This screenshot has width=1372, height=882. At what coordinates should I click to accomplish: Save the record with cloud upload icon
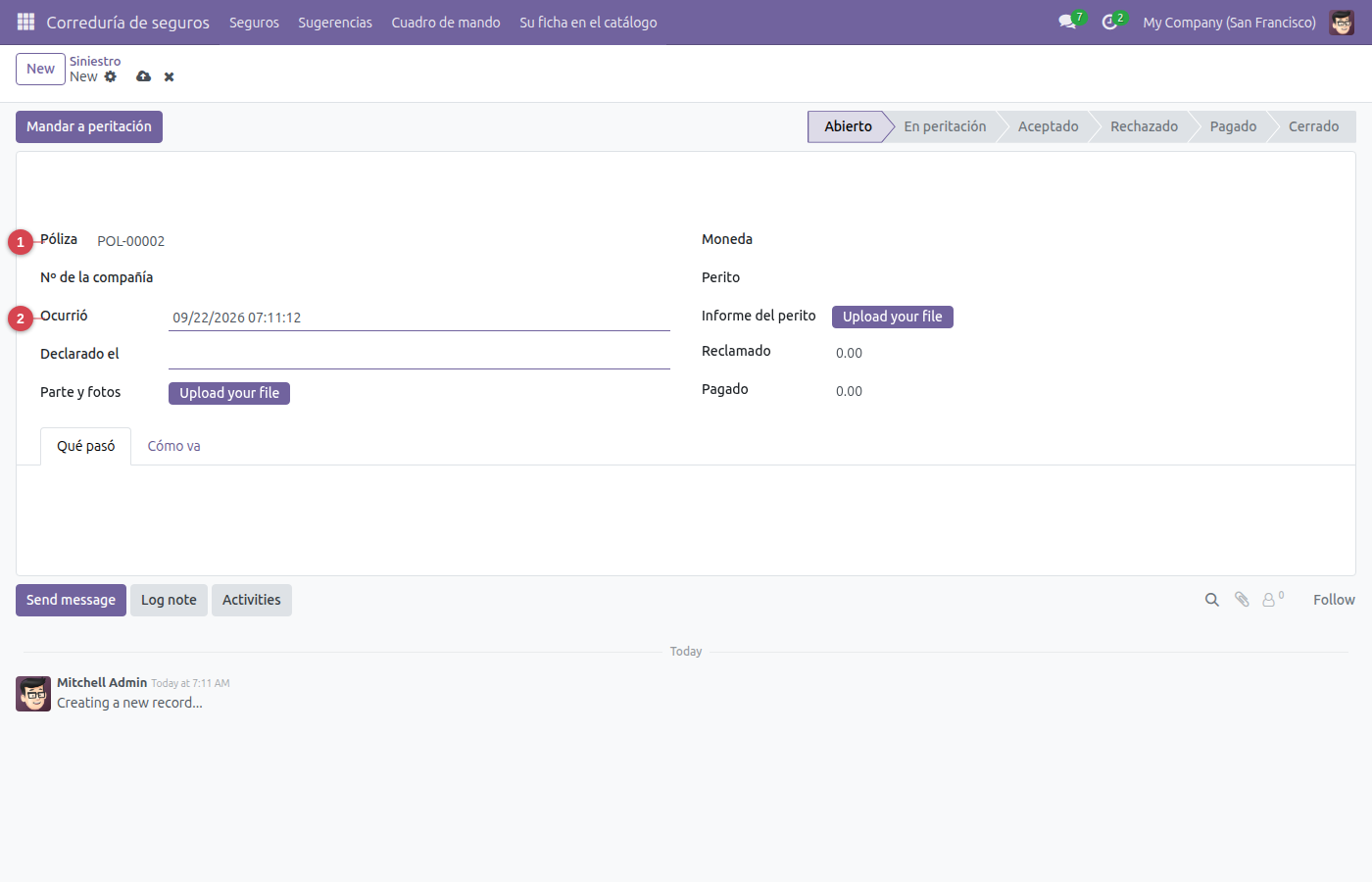click(x=144, y=76)
